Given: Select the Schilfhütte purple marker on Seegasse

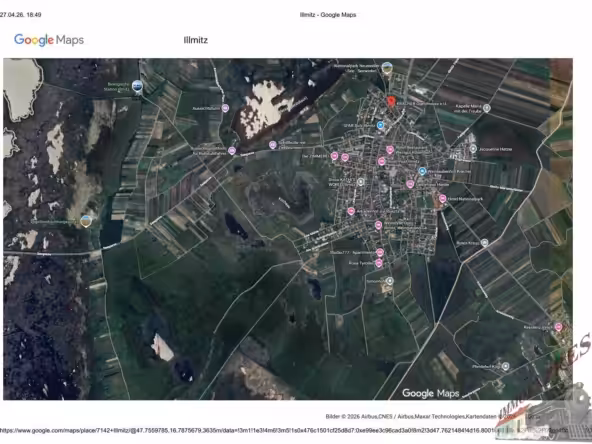Looking at the screenshot, I should pos(273,145).
